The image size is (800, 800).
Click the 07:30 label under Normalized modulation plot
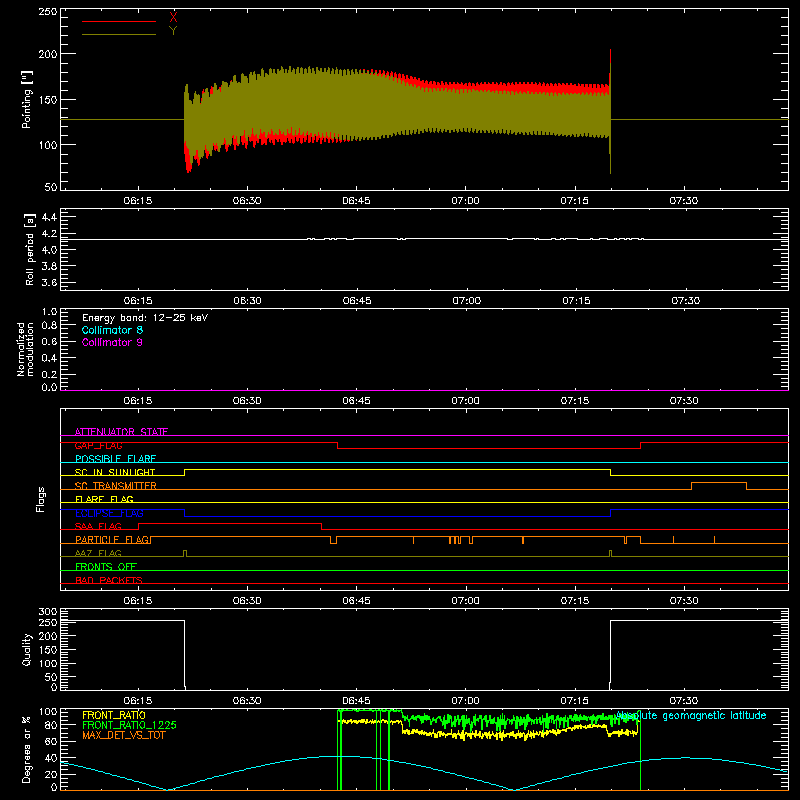click(684, 401)
